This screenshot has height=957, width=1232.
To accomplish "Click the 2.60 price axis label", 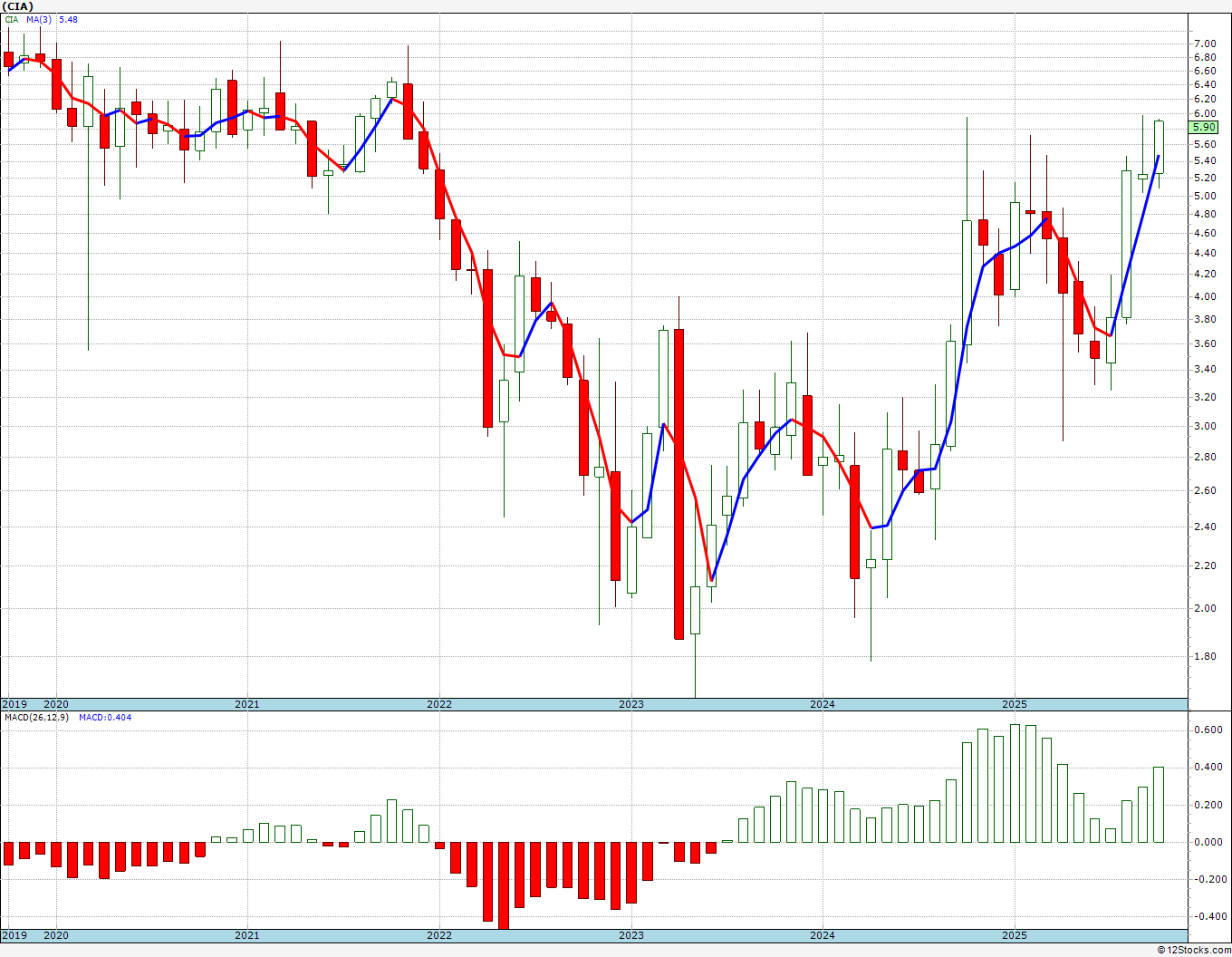I will (1205, 490).
